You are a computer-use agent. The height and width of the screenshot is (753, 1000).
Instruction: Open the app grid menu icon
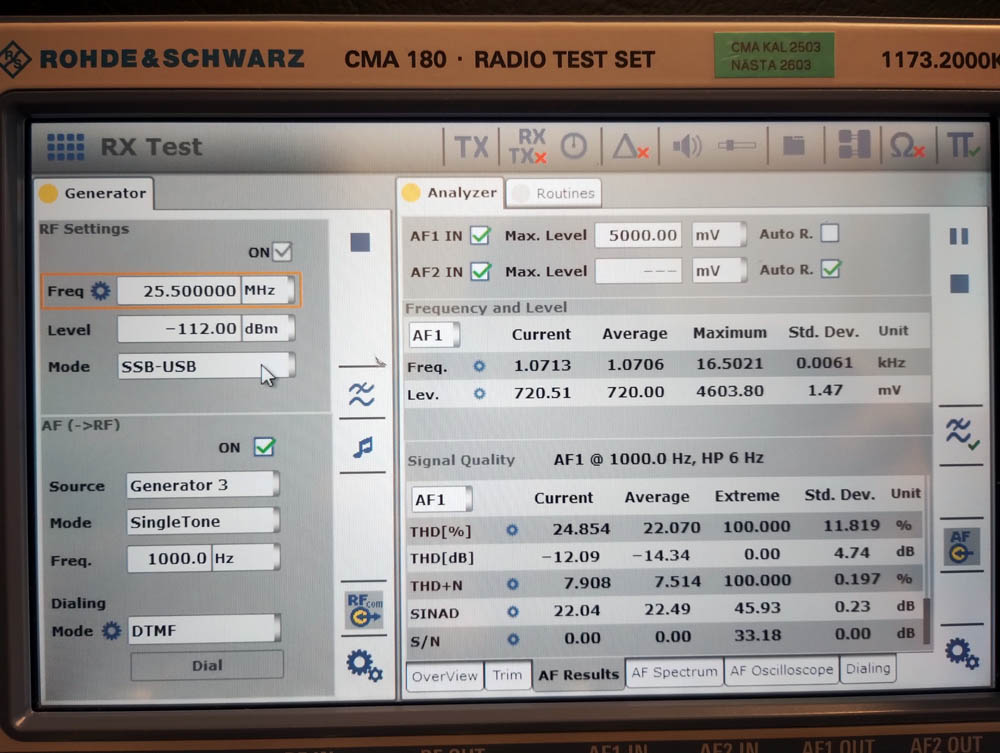click(x=65, y=147)
